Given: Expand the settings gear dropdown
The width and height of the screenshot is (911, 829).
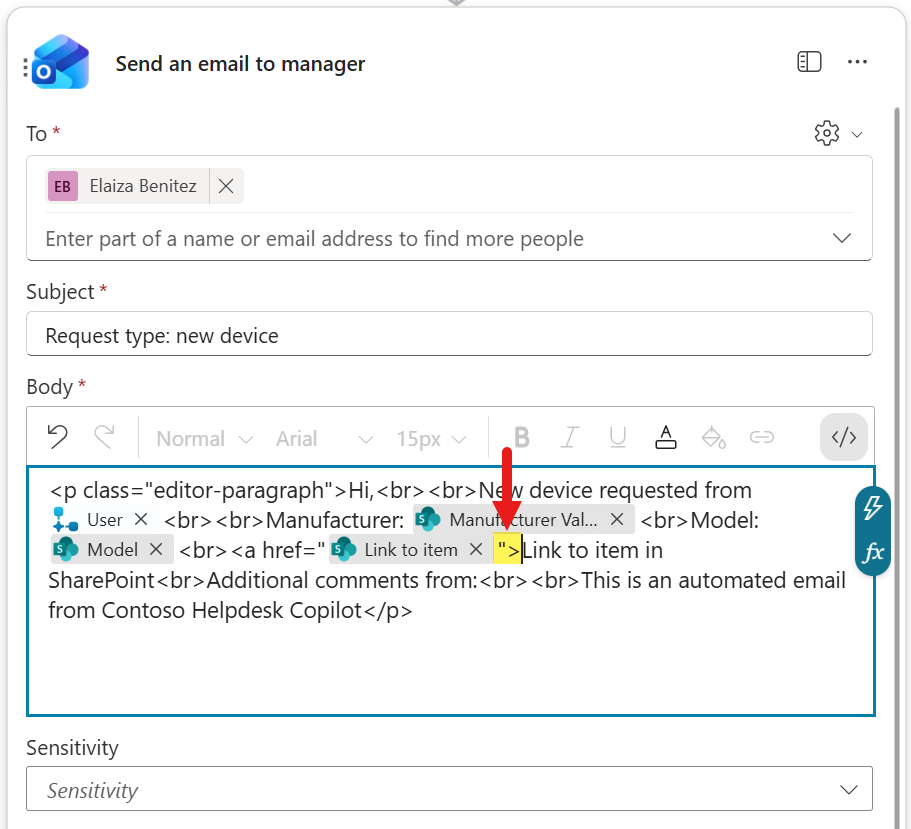Looking at the screenshot, I should [838, 133].
